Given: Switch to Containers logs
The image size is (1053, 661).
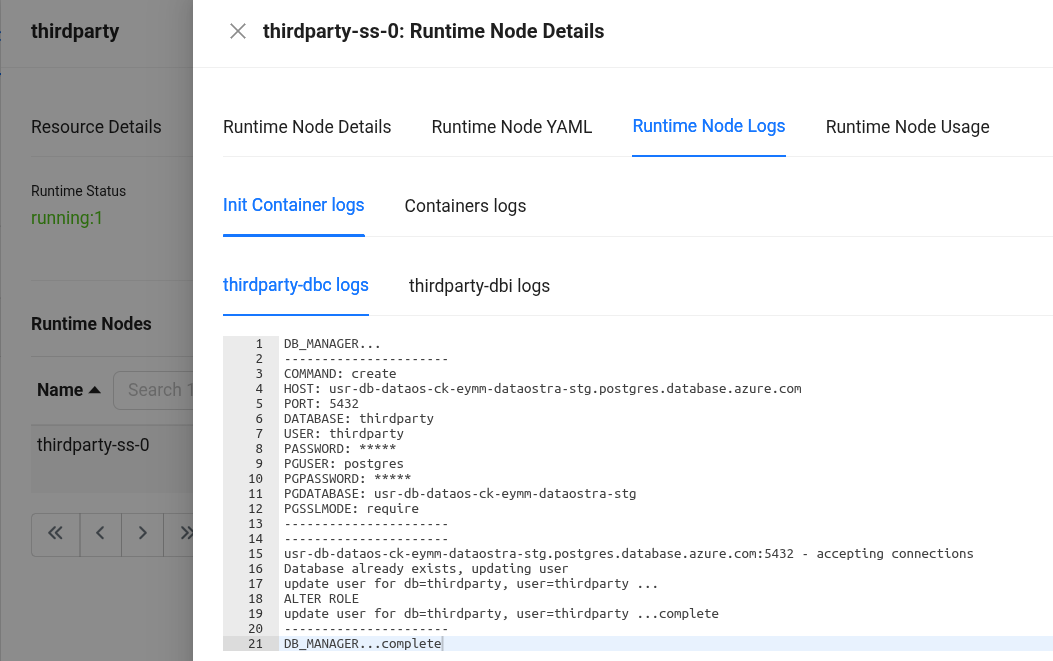Looking at the screenshot, I should [x=465, y=206].
